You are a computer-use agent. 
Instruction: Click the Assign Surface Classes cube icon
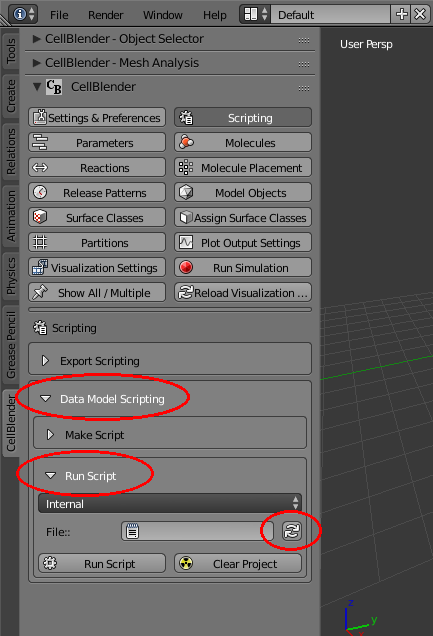[186, 217]
